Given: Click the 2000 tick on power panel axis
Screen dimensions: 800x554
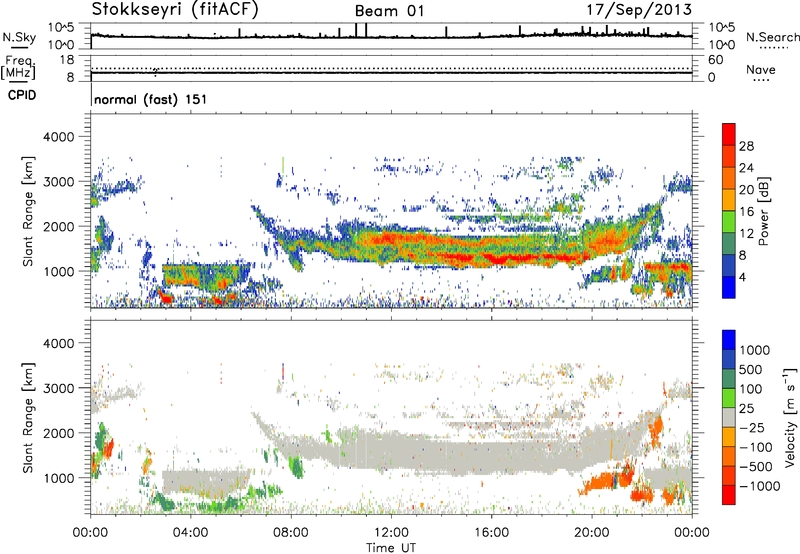Looking at the screenshot, I should [59, 226].
